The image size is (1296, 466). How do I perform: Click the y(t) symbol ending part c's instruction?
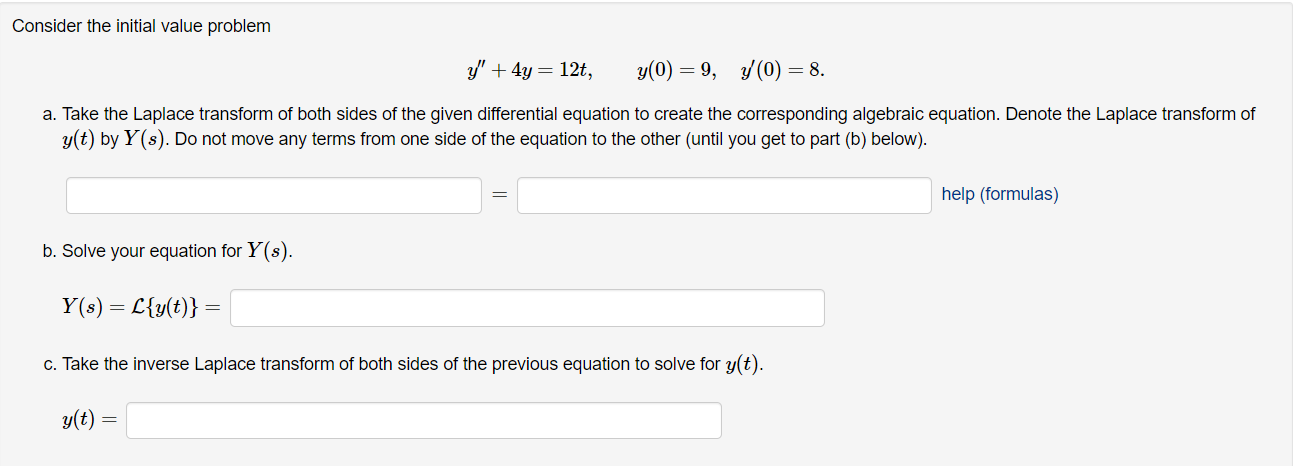(x=741, y=365)
